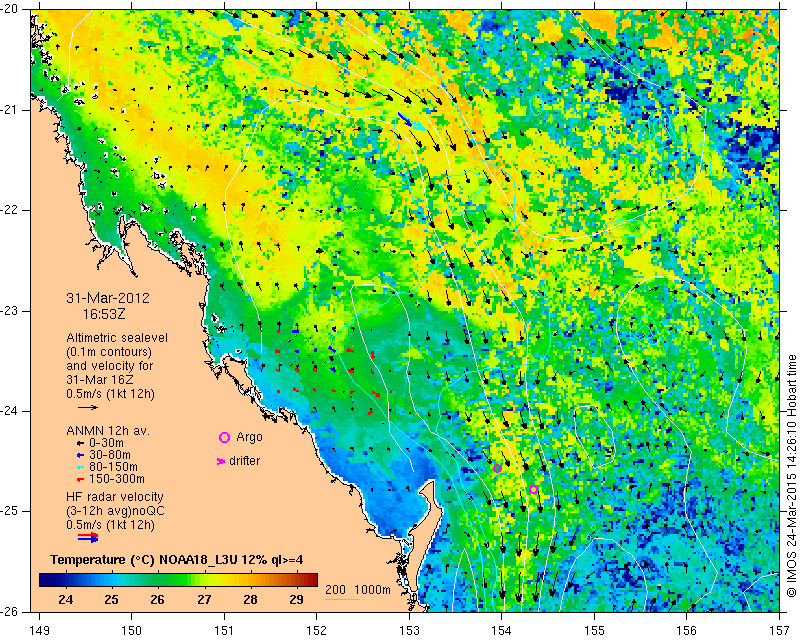Click the 'Temperature (°C) NOAA18_L3U' colour bar title
Image resolution: width=800 pixels, height=640 pixels.
click(x=145, y=560)
